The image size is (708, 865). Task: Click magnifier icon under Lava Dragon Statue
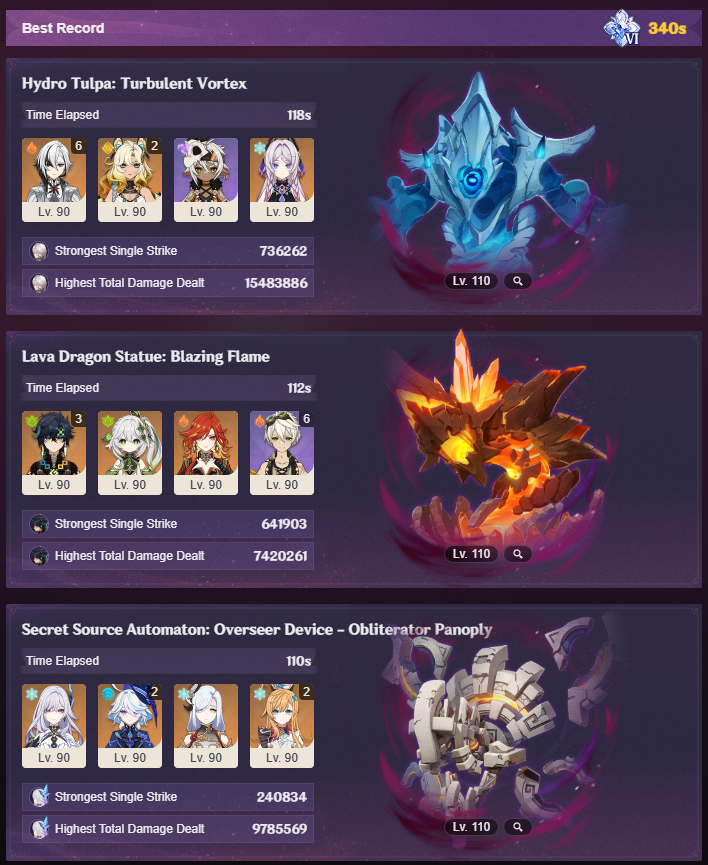518,554
